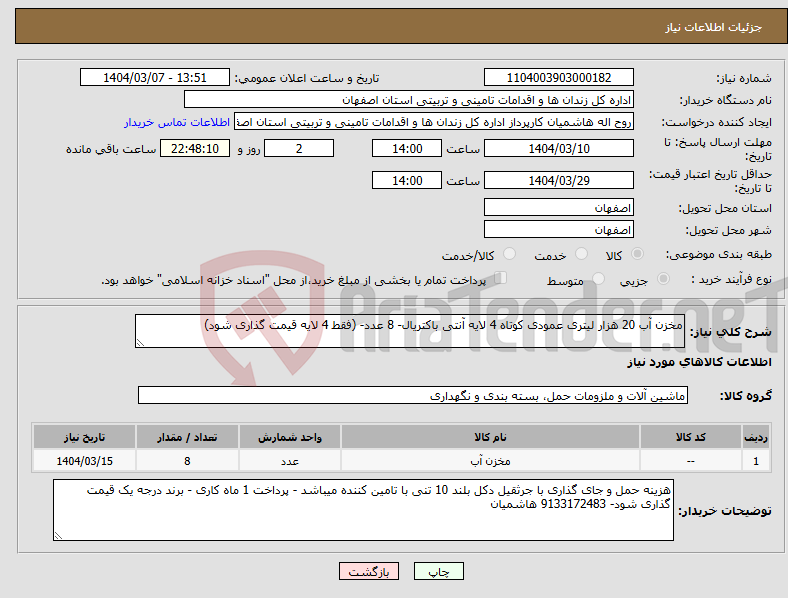Click the کد کالا column header
The image size is (788, 598).
pos(691,437)
